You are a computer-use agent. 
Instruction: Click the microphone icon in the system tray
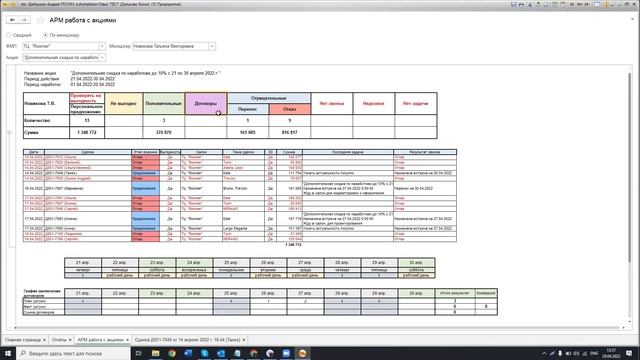coord(560,353)
